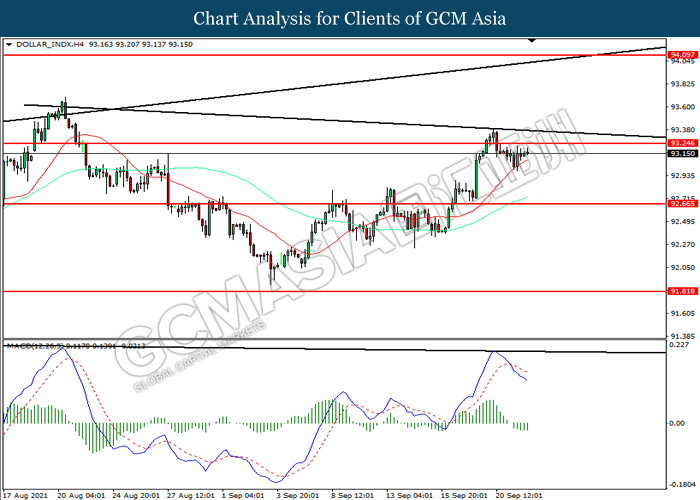Click the 93.600 price axis value
Screen dimensions: 700x500
[683, 107]
